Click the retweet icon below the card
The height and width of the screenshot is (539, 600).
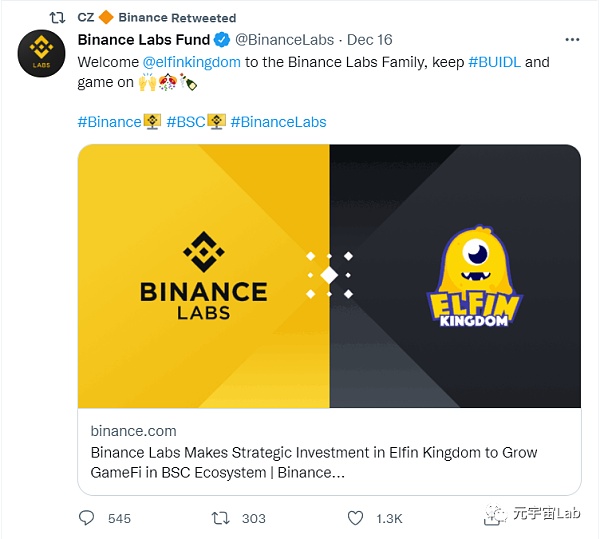pos(221,517)
